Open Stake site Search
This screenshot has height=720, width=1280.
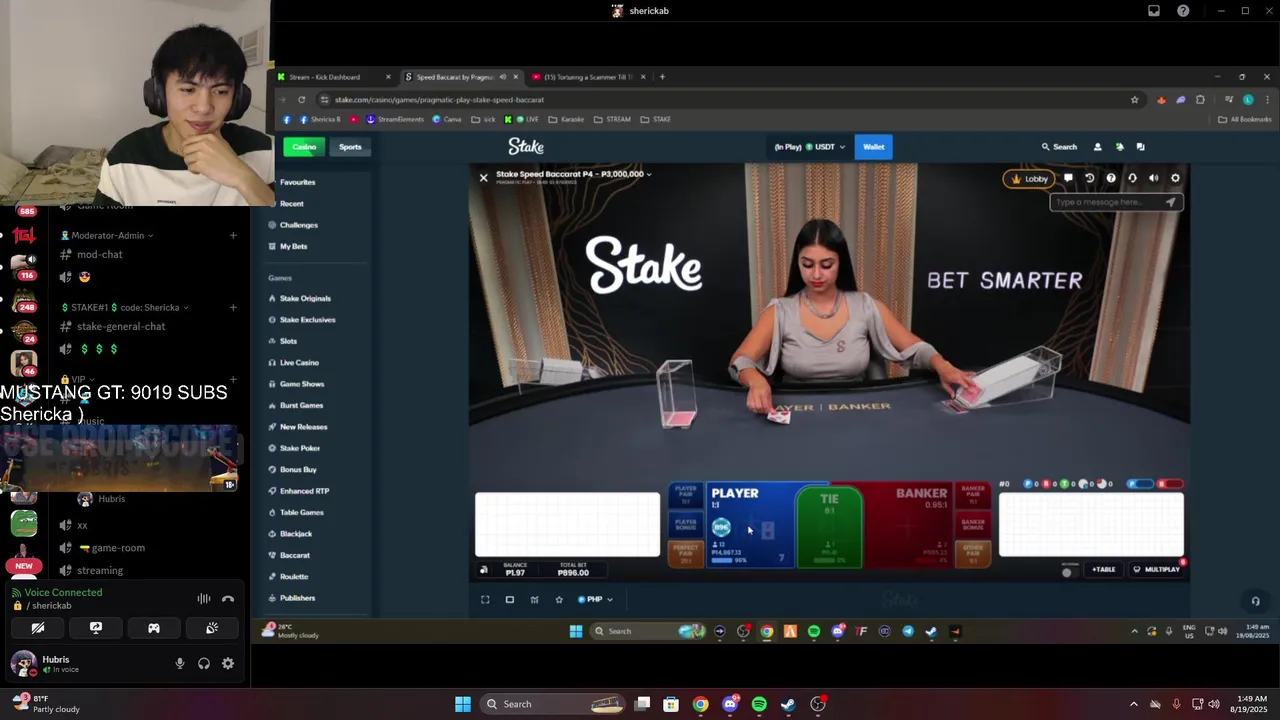pyautogui.click(x=1059, y=147)
